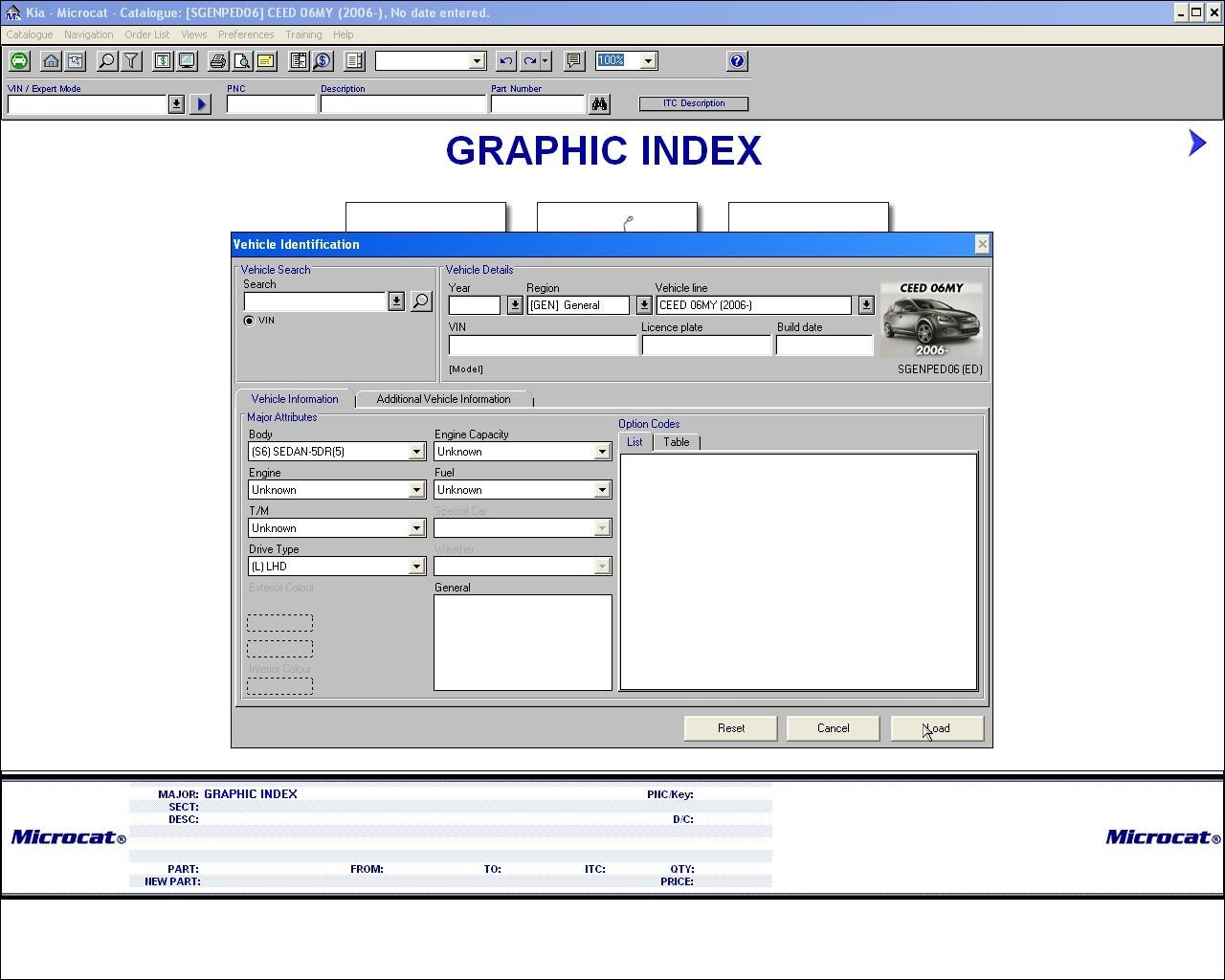Viewport: 1225px width, 980px height.
Task: Open the image map navigation icon beside home
Action: (76, 61)
